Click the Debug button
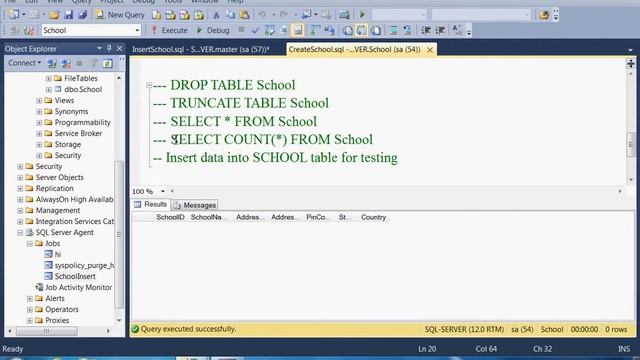The height and width of the screenshot is (360, 640). [213, 31]
